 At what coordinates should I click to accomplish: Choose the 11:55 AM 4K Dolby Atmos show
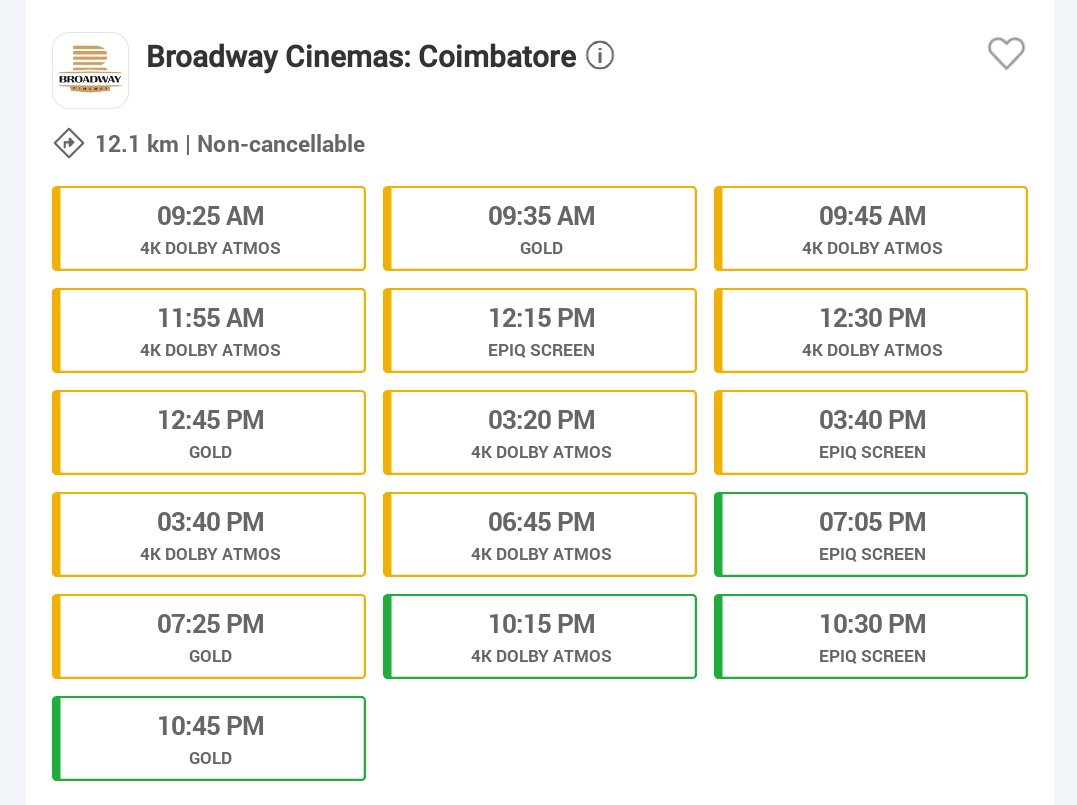point(209,331)
